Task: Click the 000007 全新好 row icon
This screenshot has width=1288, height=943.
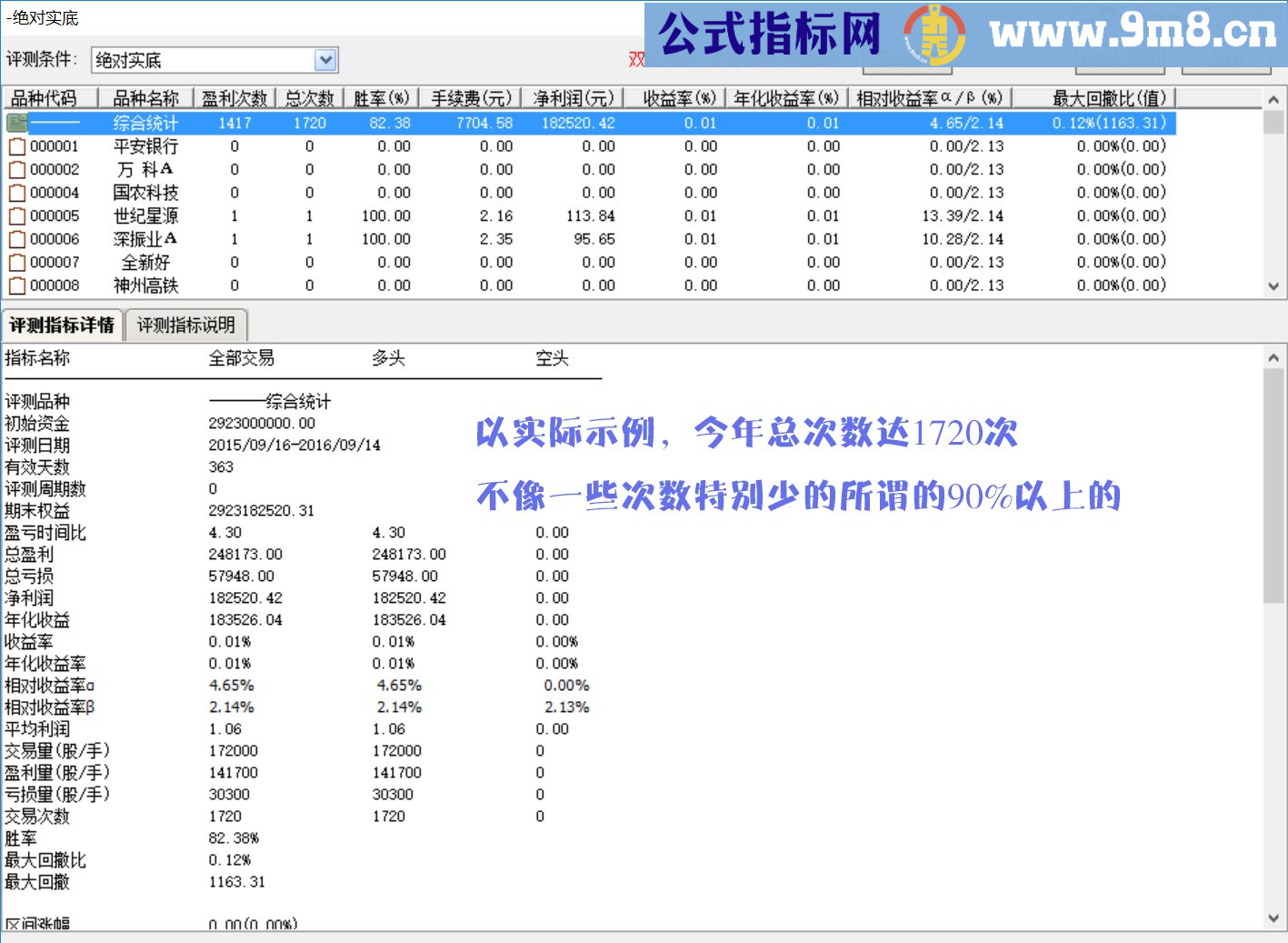Action: (x=16, y=262)
